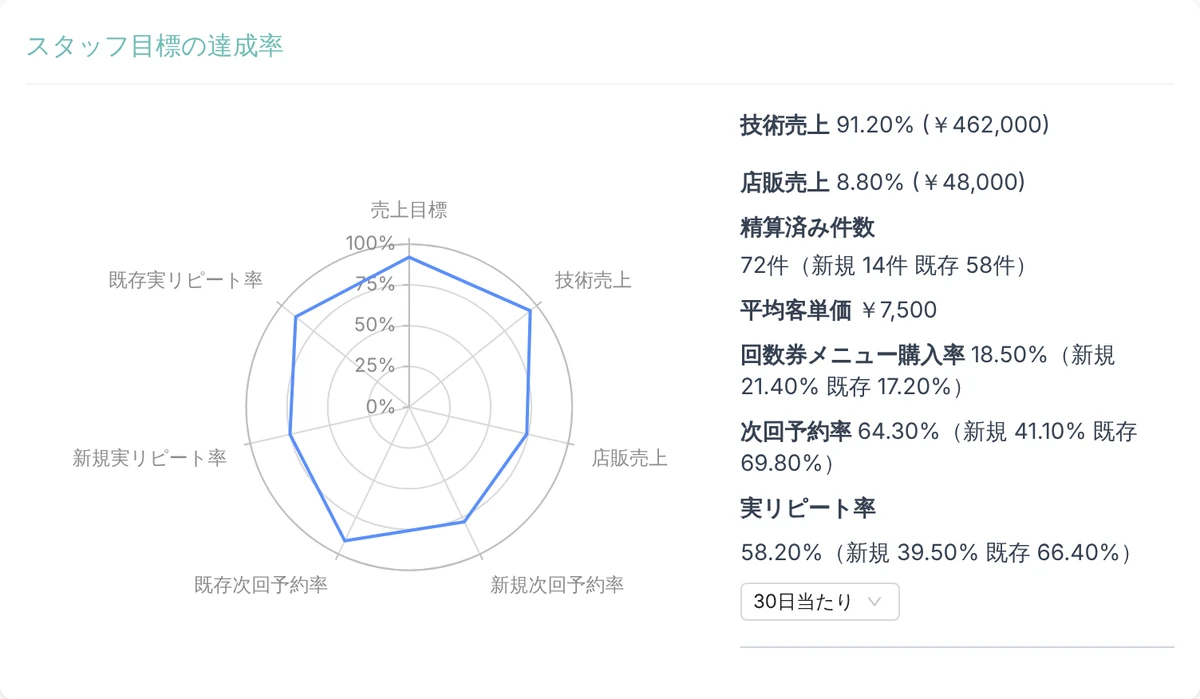Viewport: 1200px width, 699px height.
Task: Select the 店販売上 radar axis label
Action: [x=629, y=459]
